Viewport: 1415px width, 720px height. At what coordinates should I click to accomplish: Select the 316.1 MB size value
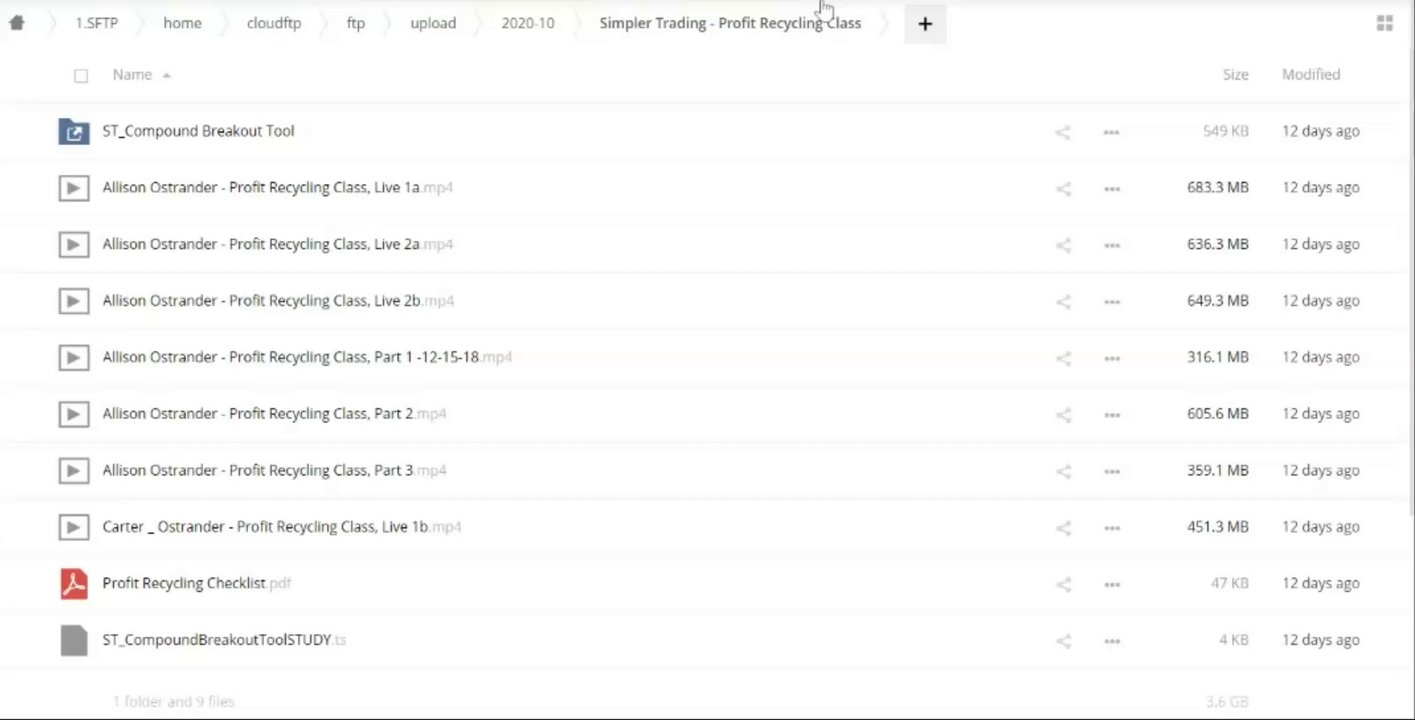(x=1218, y=357)
